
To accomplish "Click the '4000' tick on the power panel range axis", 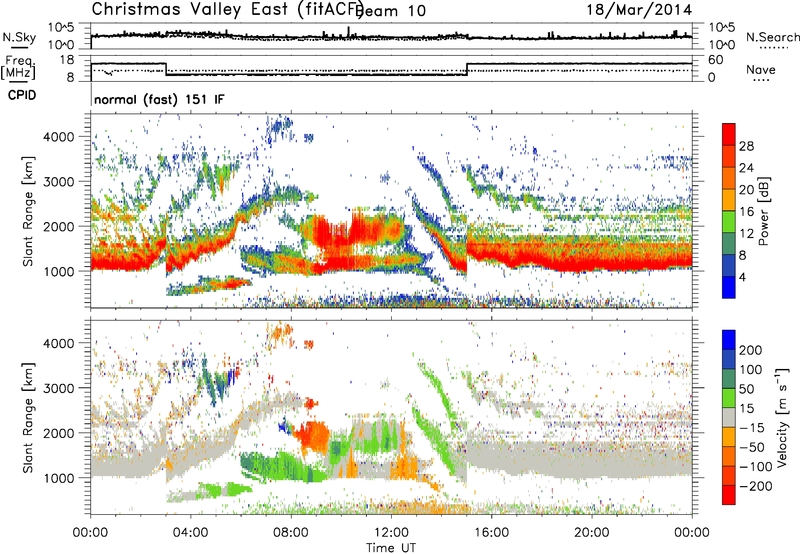I will point(58,137).
